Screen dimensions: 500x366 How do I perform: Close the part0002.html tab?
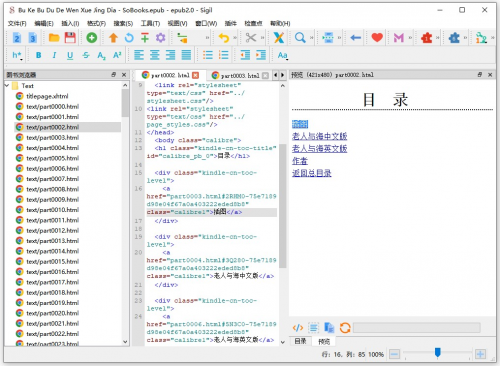(196, 75)
